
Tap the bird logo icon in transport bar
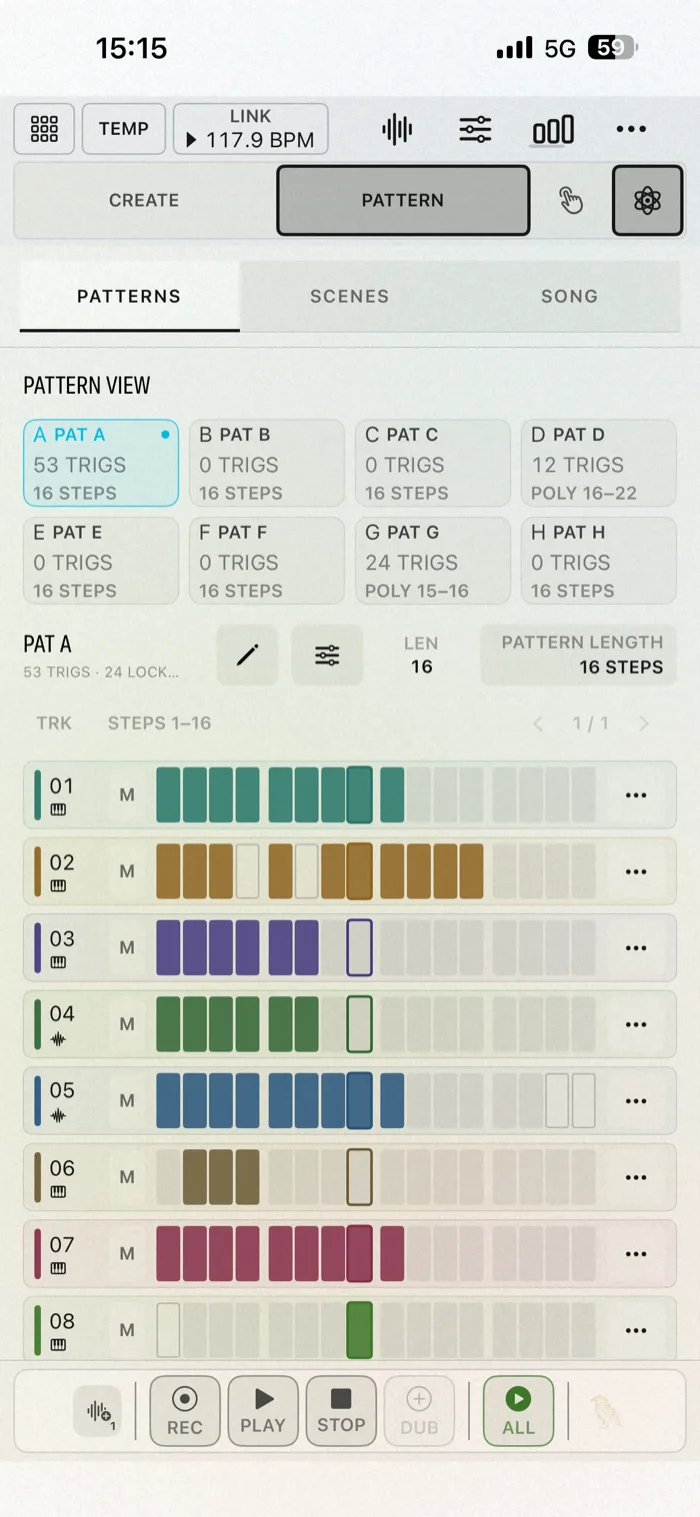606,1411
